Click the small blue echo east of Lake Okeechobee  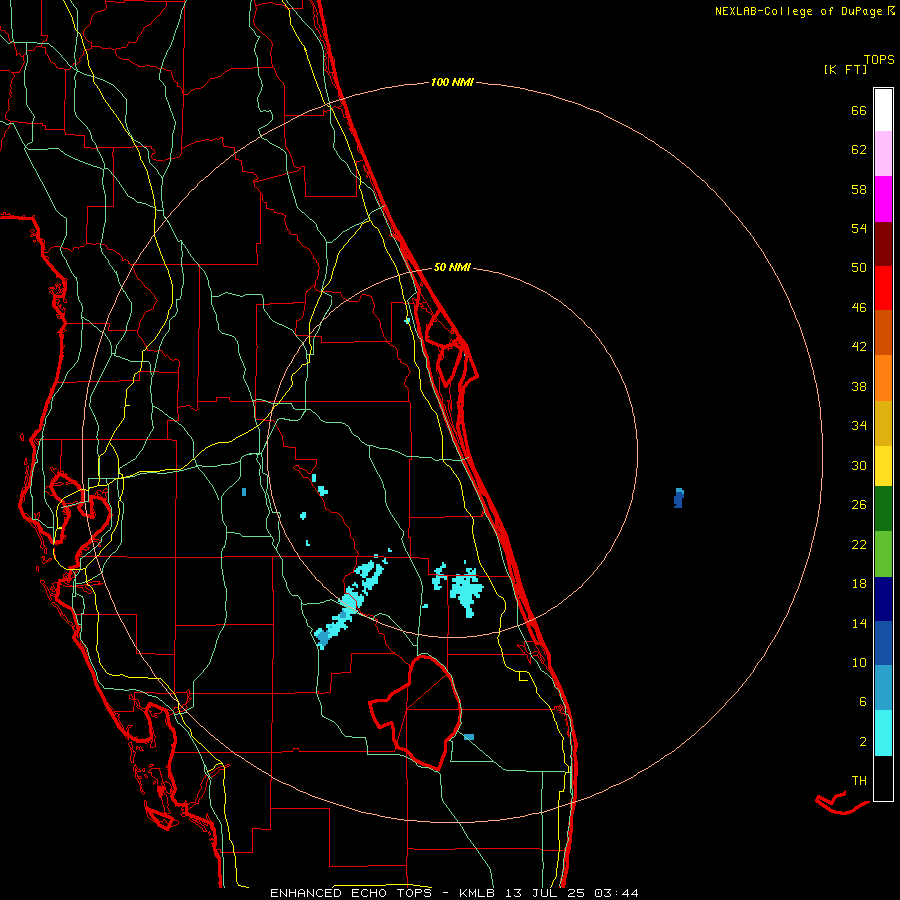pos(469,737)
